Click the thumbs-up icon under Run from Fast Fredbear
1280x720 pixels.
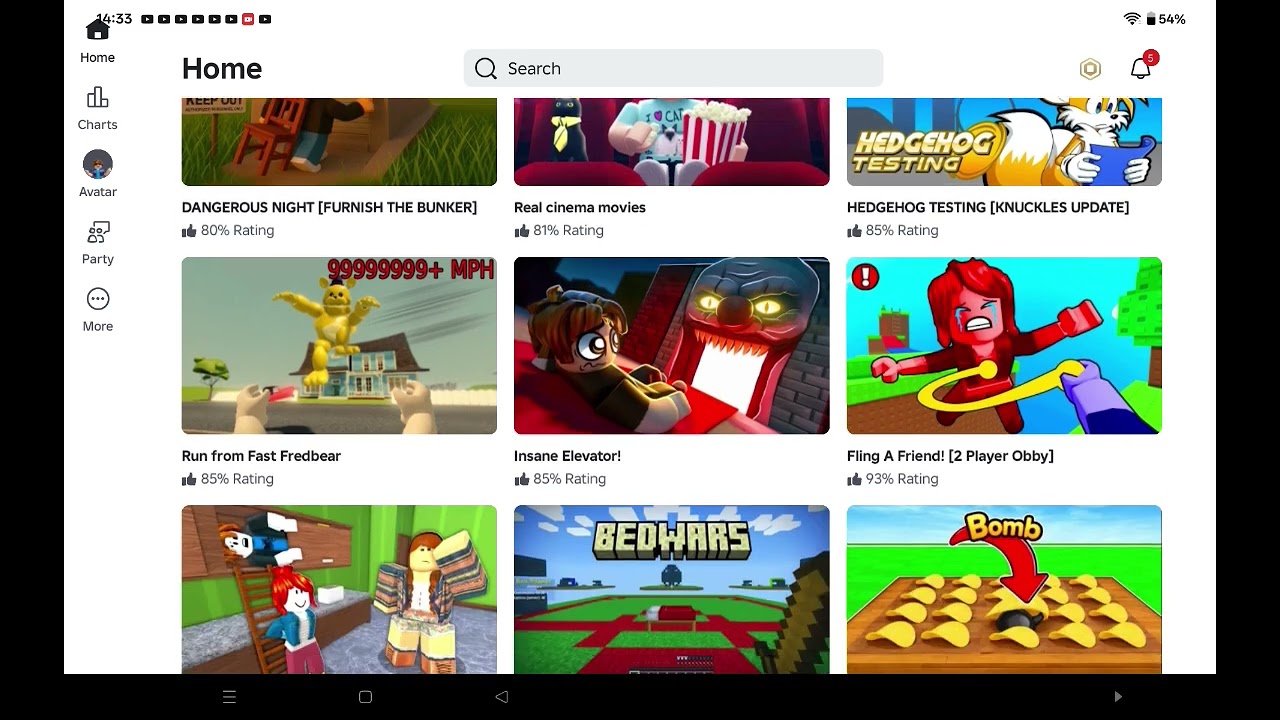pos(189,479)
